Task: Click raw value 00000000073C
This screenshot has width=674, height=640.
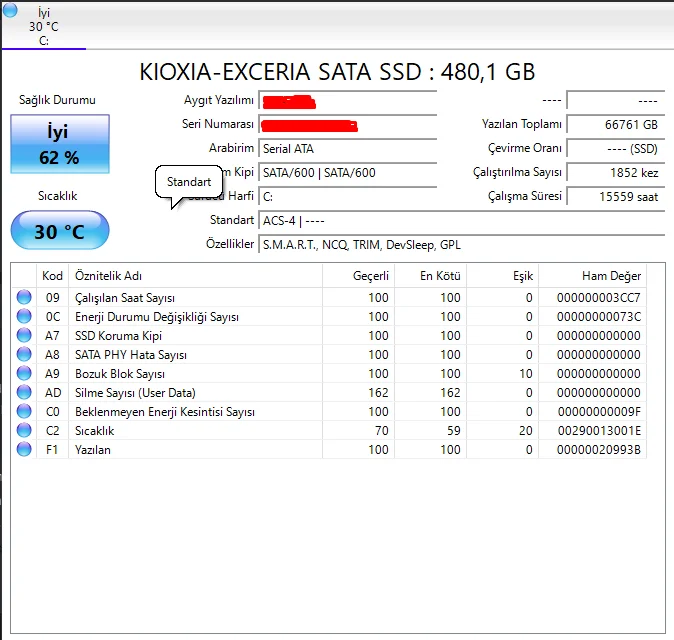Action: click(x=598, y=316)
